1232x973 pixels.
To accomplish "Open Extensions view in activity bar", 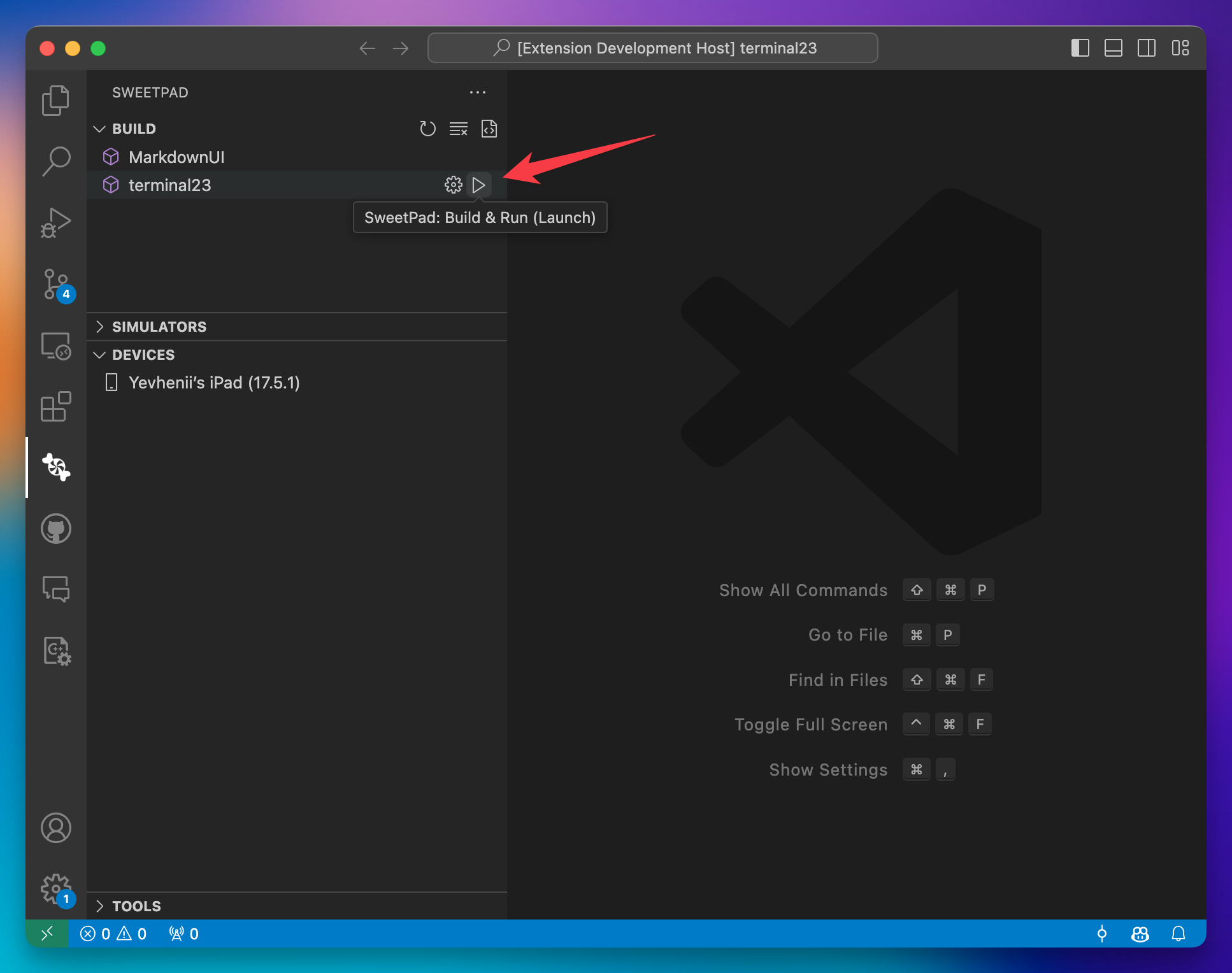I will point(56,406).
